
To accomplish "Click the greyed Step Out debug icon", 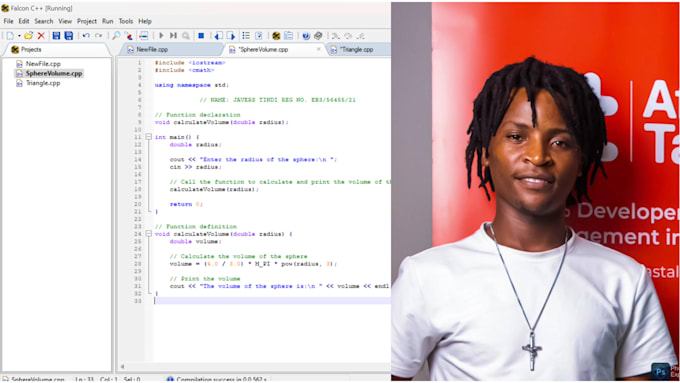I will click(360, 36).
